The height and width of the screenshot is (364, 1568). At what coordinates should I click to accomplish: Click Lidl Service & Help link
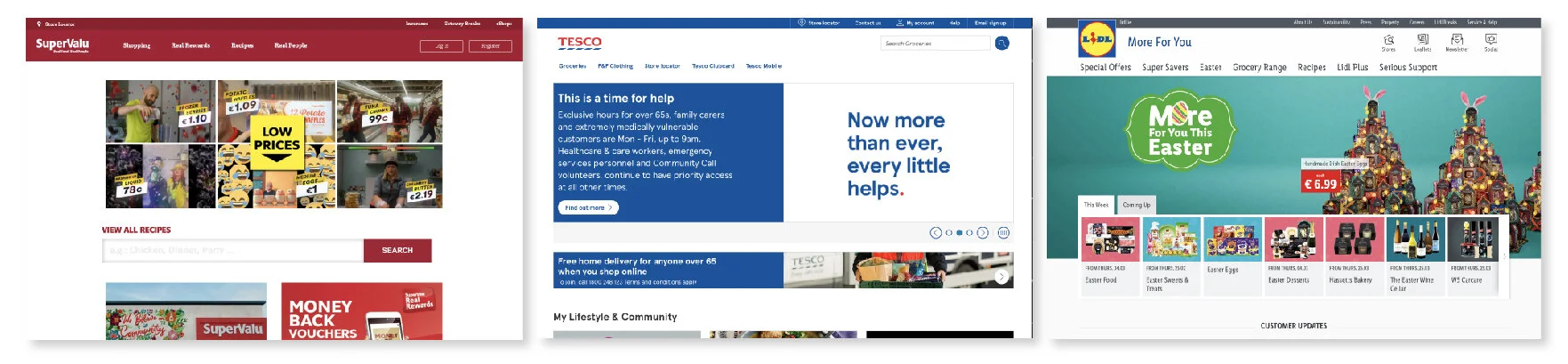point(1482,22)
